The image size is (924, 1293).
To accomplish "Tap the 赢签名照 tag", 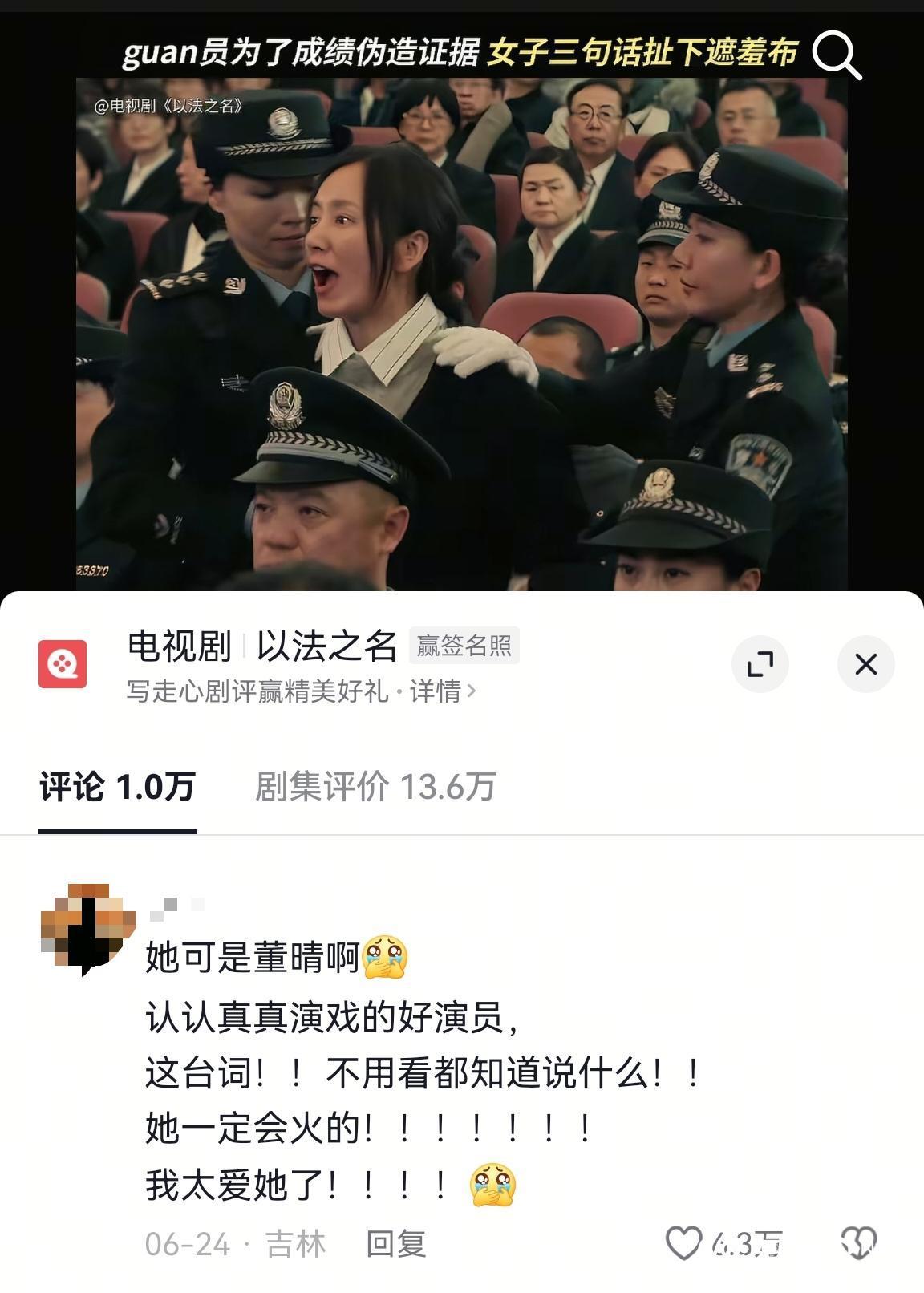I will click(x=464, y=646).
